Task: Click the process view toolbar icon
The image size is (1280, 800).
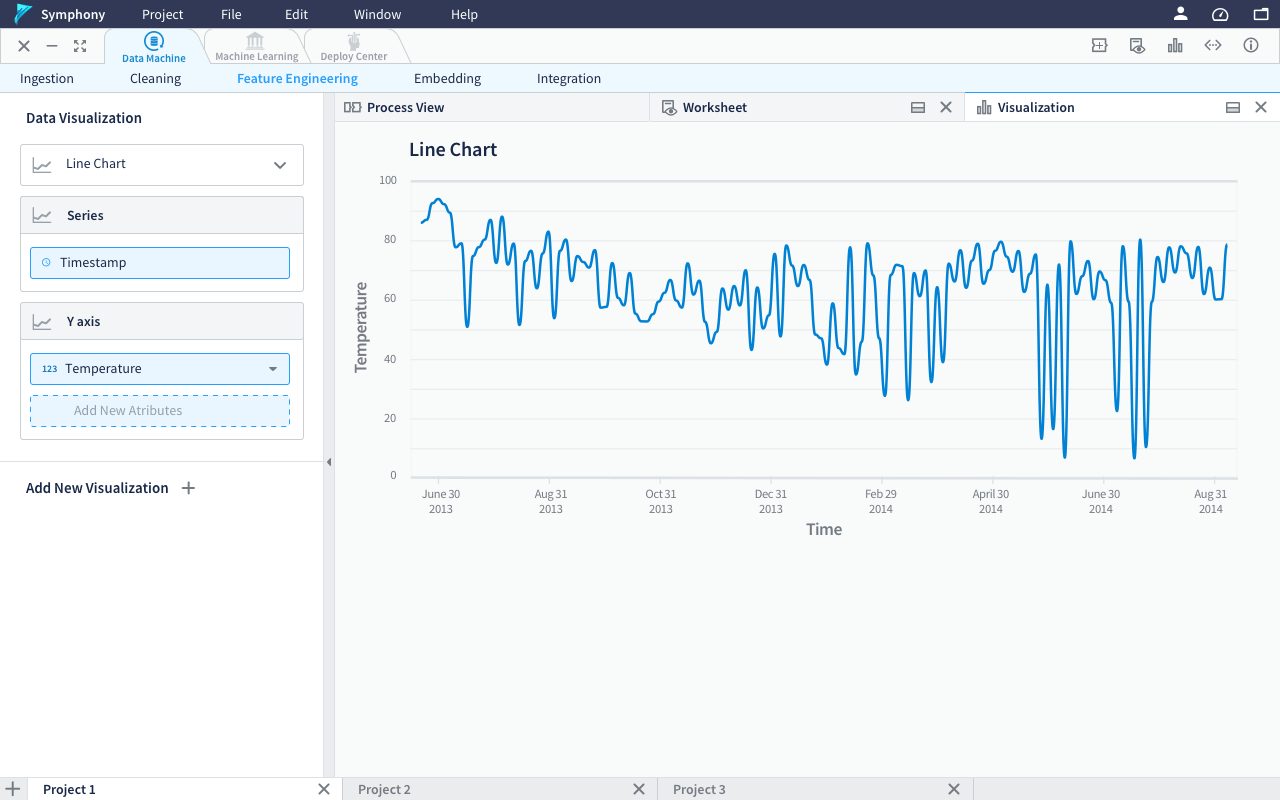Action: click(x=1099, y=45)
